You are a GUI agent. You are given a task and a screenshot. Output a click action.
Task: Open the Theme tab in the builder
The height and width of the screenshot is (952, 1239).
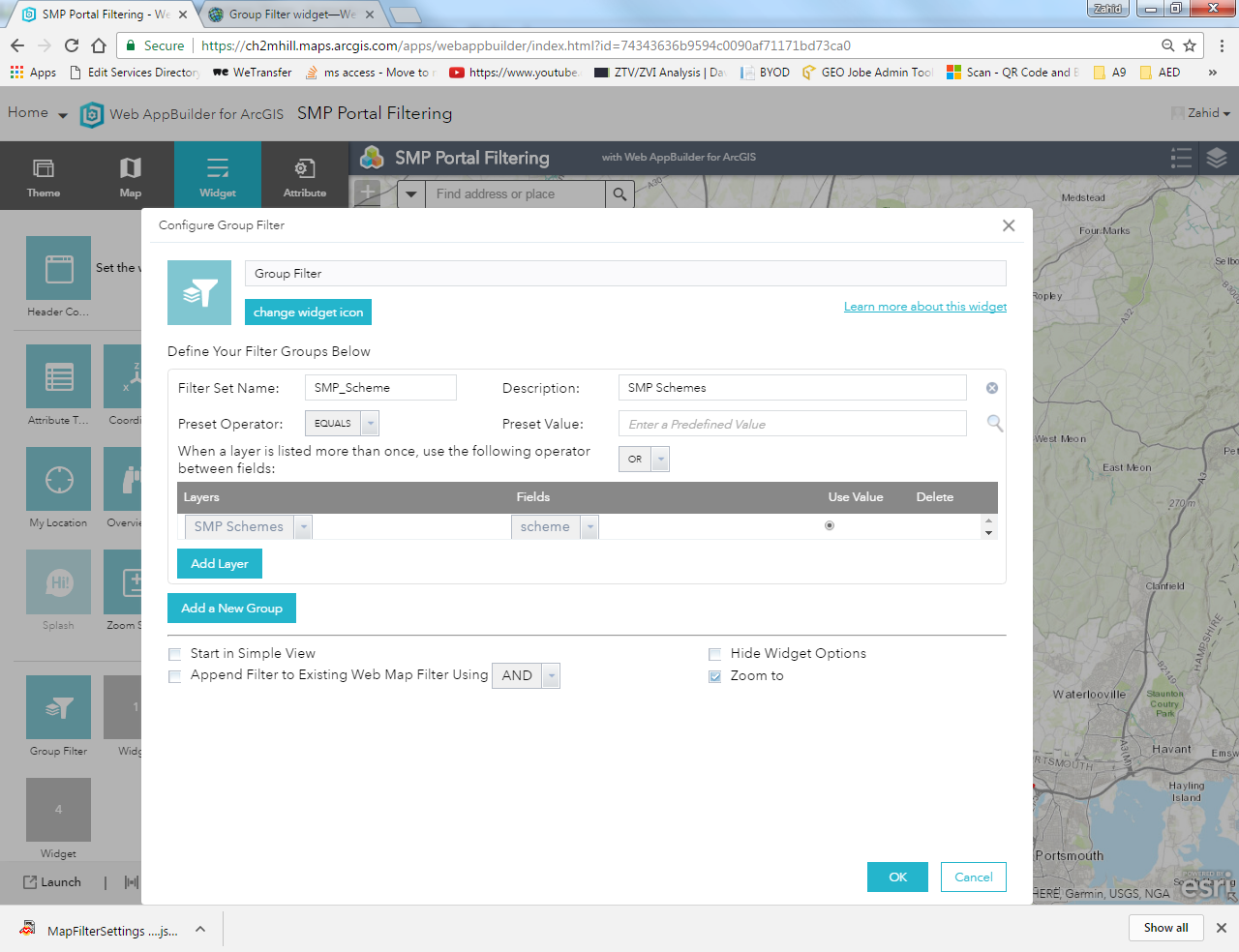pyautogui.click(x=44, y=175)
